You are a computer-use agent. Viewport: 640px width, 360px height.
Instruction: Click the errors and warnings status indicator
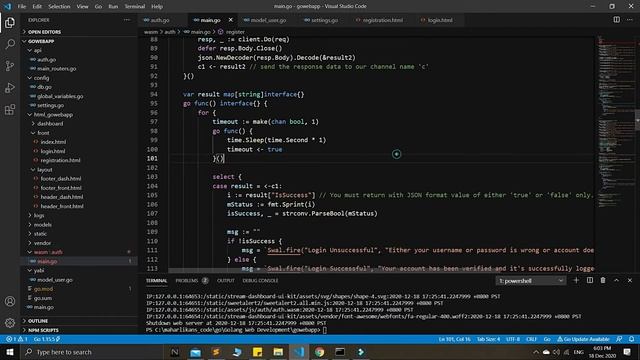point(16,339)
